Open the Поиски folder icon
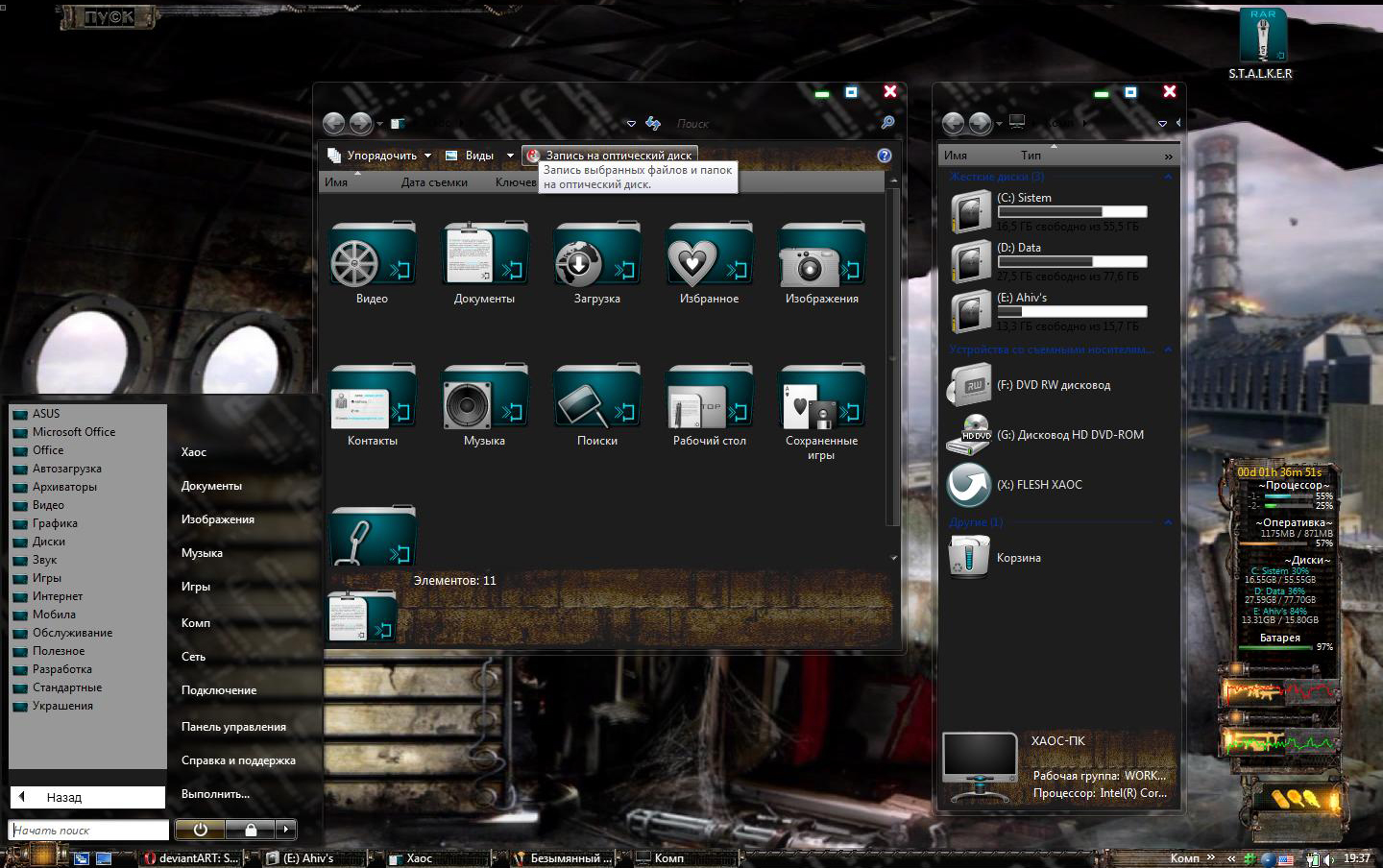This screenshot has height=868, width=1383. tap(596, 398)
